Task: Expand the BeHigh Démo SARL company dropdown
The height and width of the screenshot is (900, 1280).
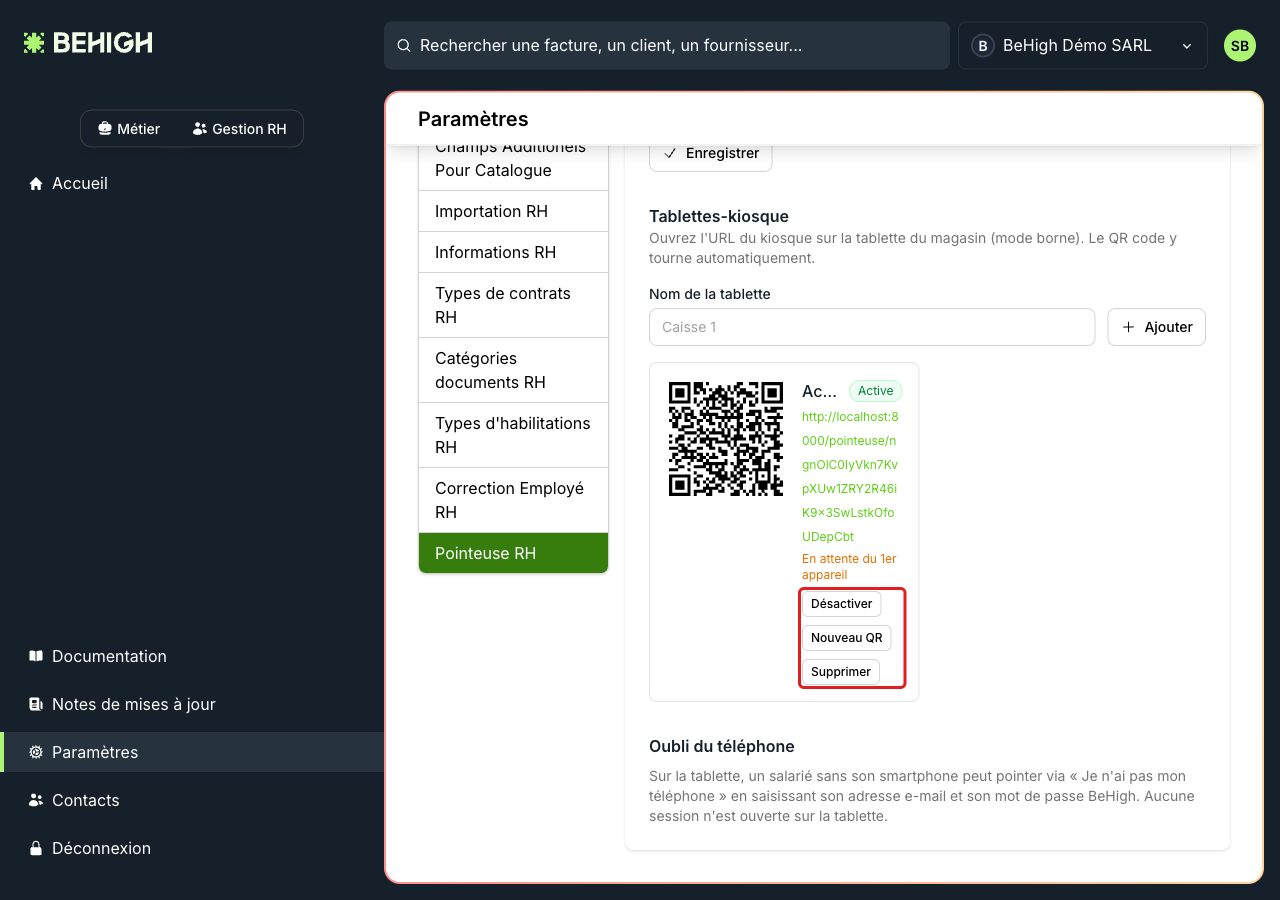Action: pyautogui.click(x=1083, y=46)
